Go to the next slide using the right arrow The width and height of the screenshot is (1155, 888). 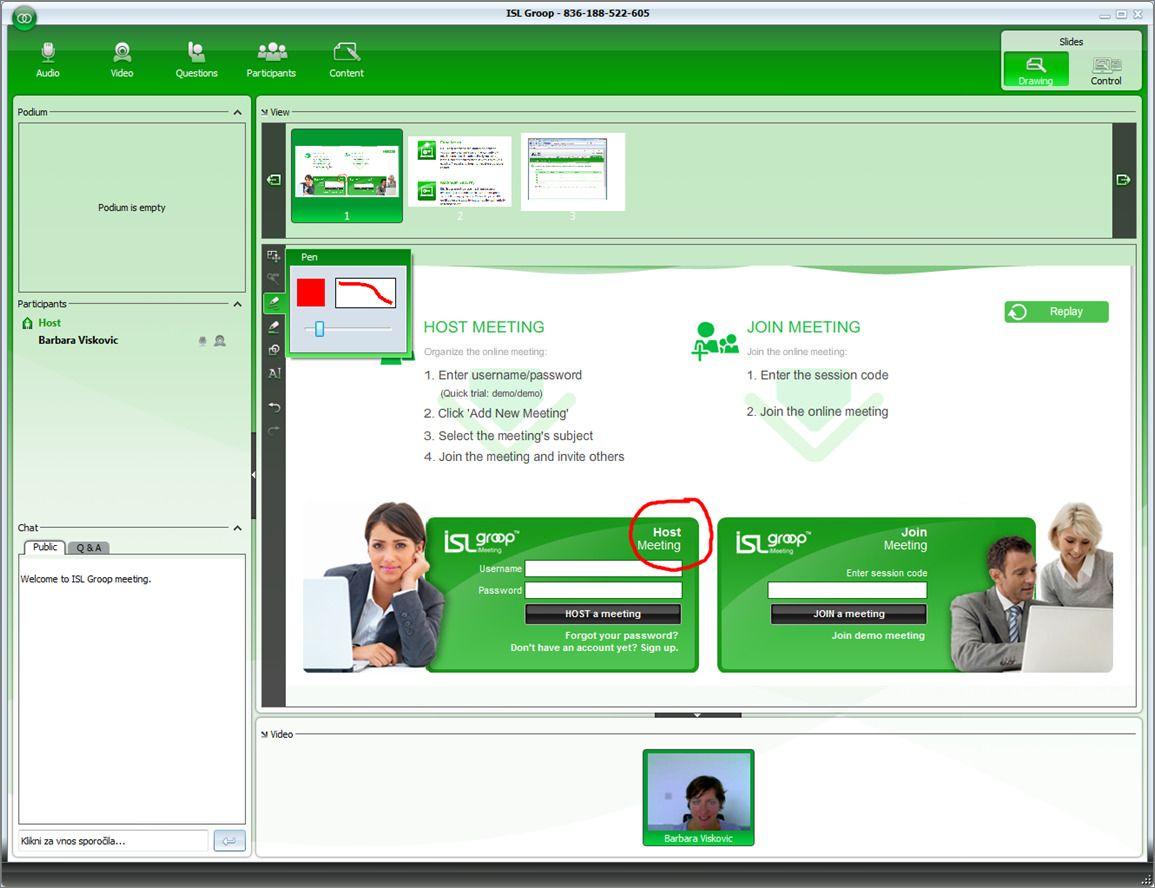pos(1123,180)
